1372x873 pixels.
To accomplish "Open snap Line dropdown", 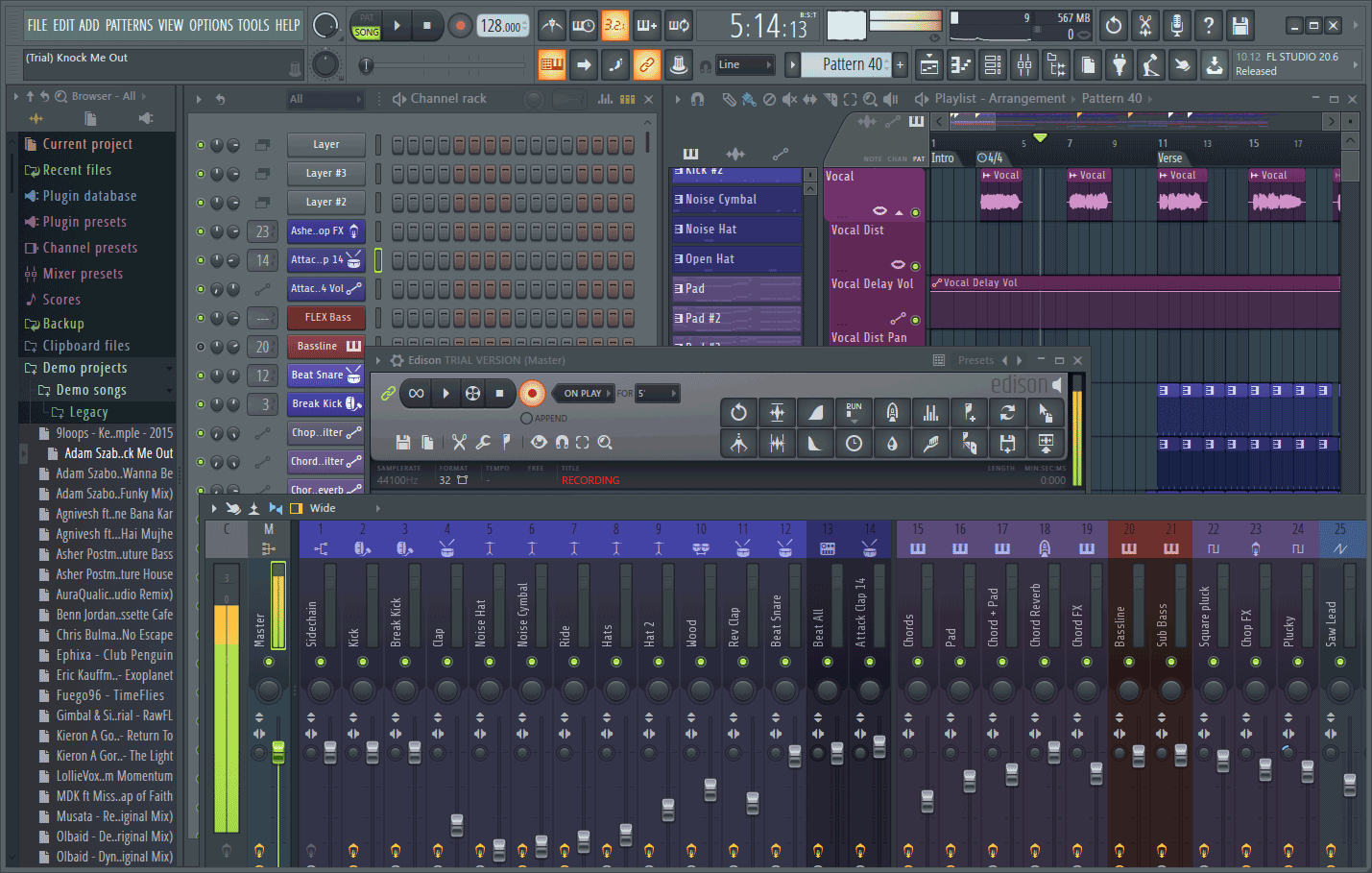I will 746,65.
